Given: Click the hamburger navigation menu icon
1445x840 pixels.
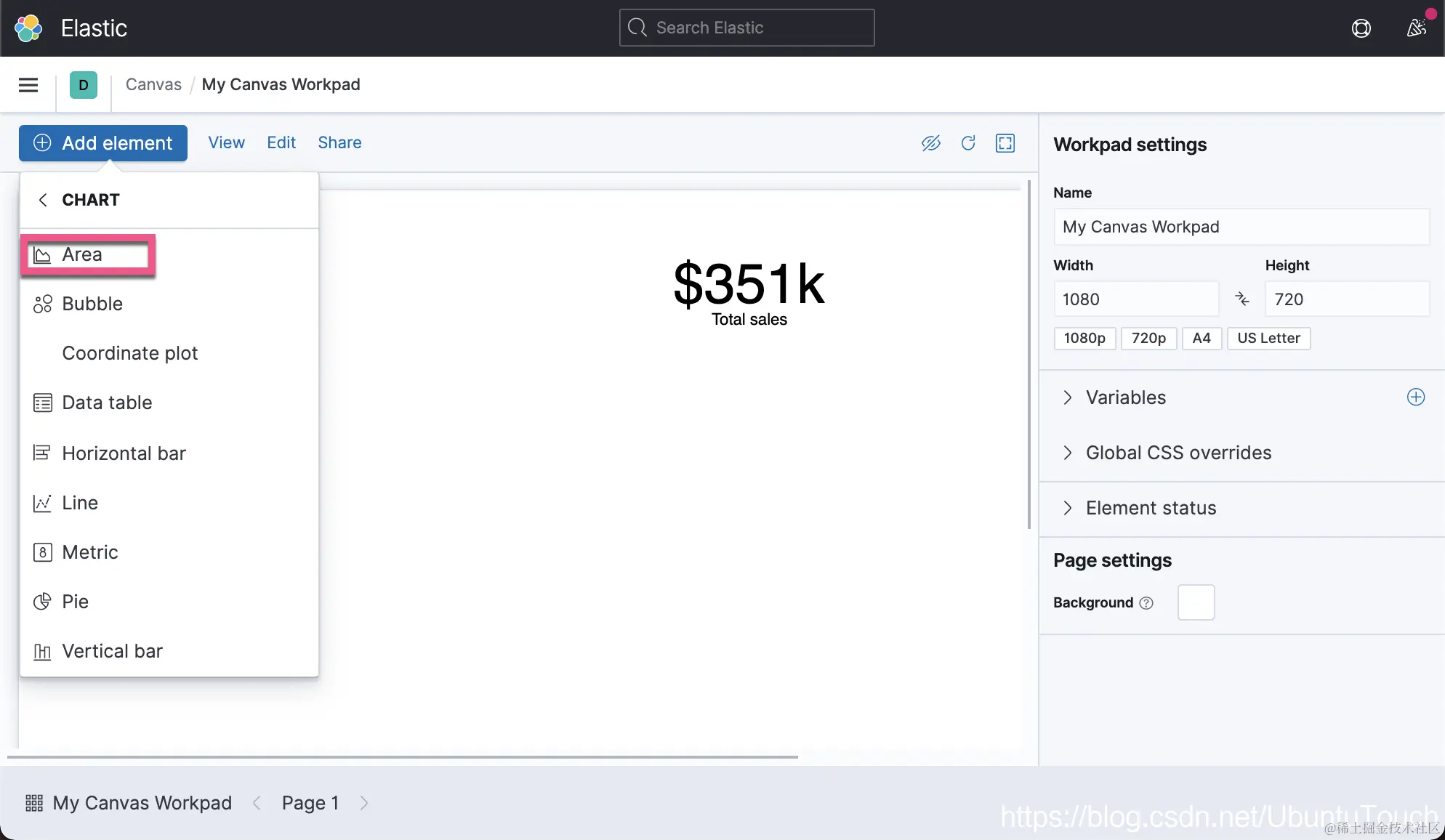Looking at the screenshot, I should pos(28,85).
